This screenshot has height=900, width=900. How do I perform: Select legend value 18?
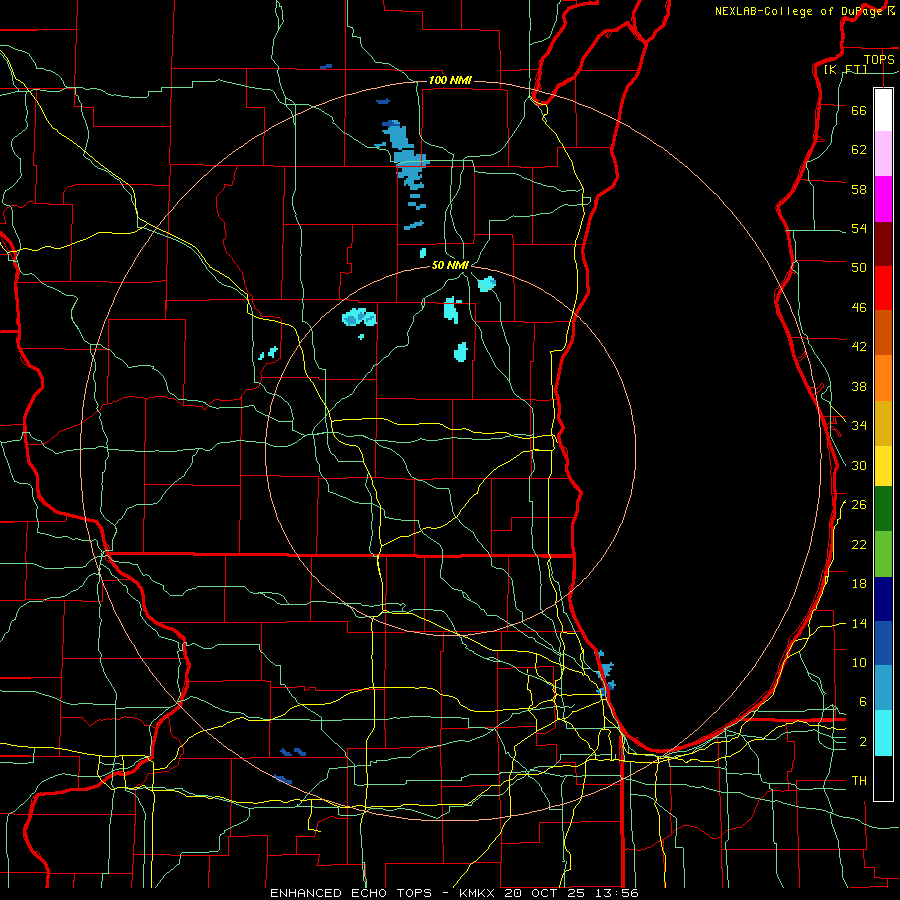[859, 584]
